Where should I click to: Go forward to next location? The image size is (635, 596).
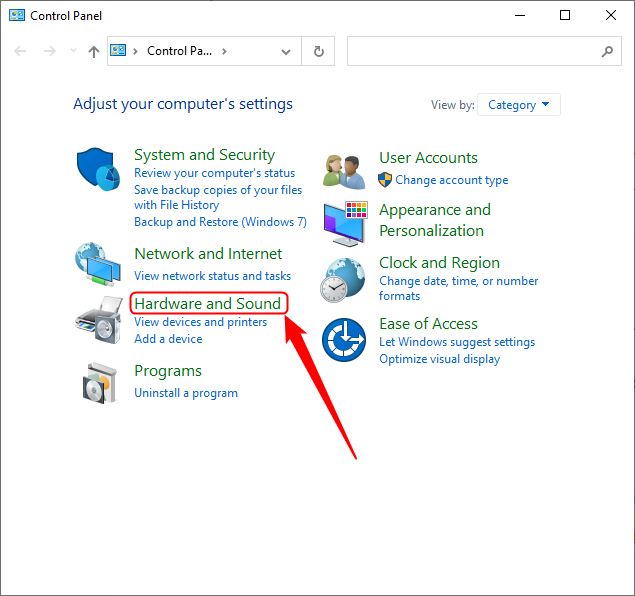click(x=50, y=51)
